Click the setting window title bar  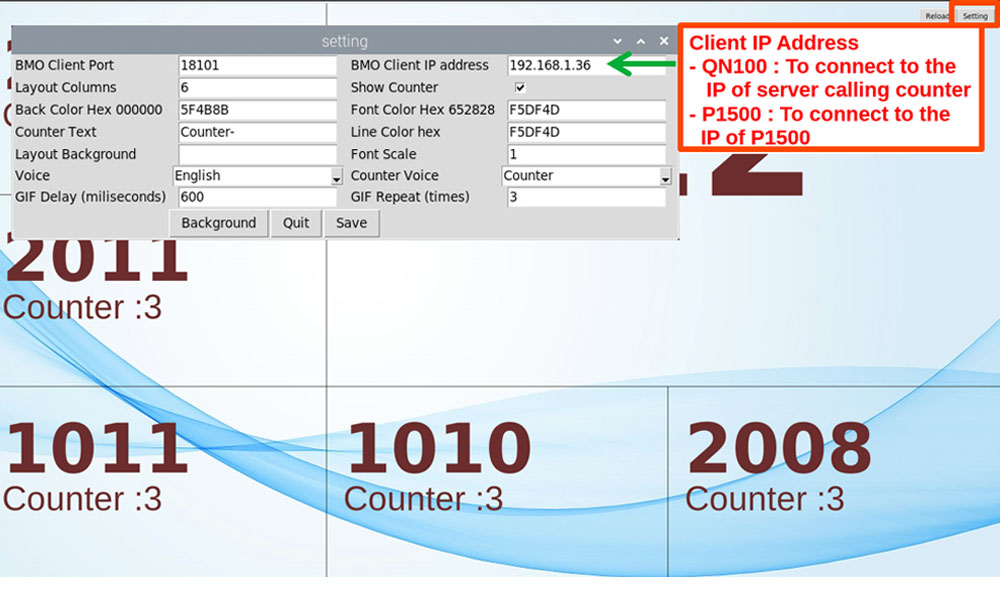coord(344,41)
